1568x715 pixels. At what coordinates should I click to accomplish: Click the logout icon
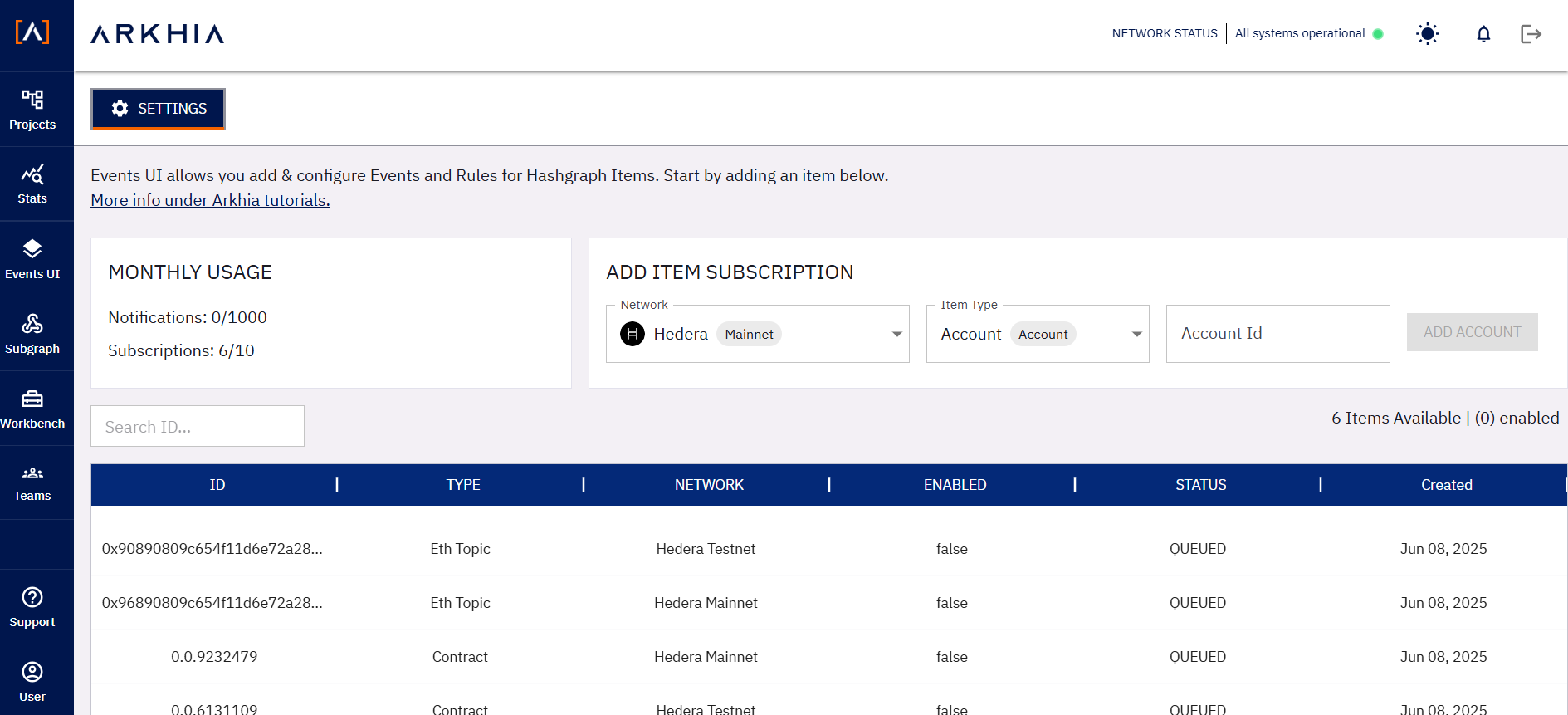click(1531, 34)
